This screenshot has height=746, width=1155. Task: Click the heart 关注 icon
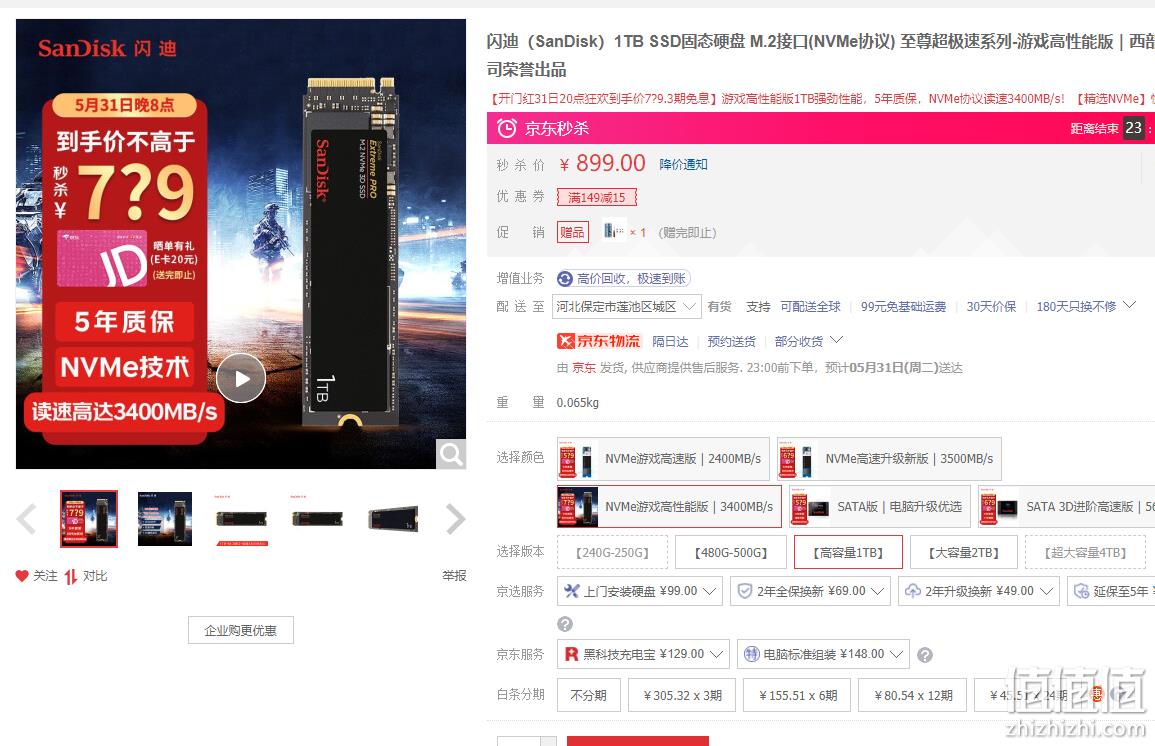[22, 576]
